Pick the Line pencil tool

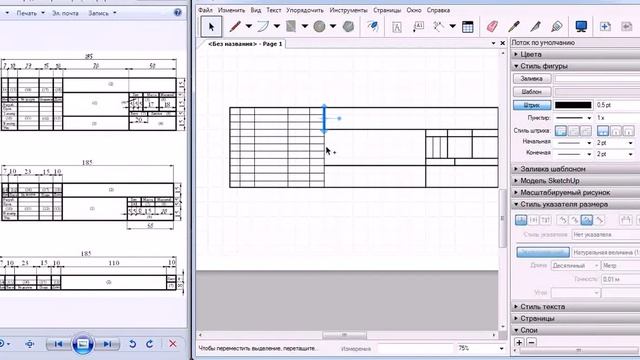point(235,27)
